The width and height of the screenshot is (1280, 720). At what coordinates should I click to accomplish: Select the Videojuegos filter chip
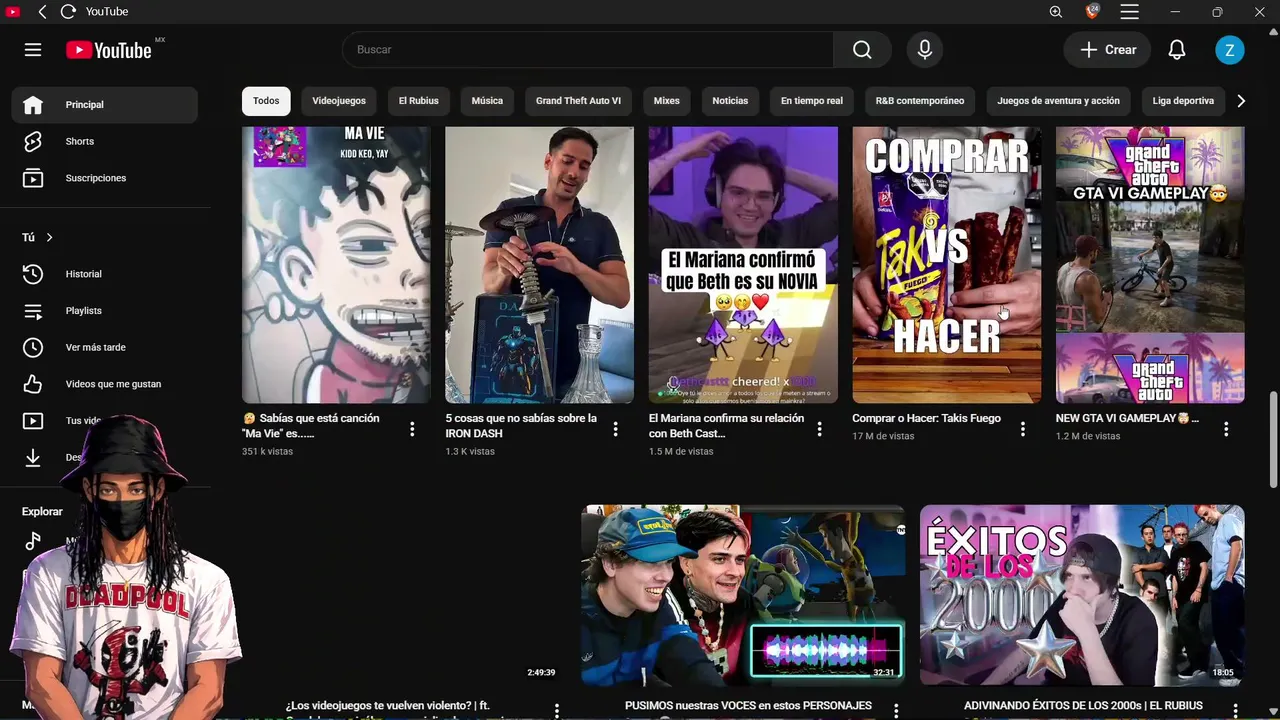pos(339,101)
